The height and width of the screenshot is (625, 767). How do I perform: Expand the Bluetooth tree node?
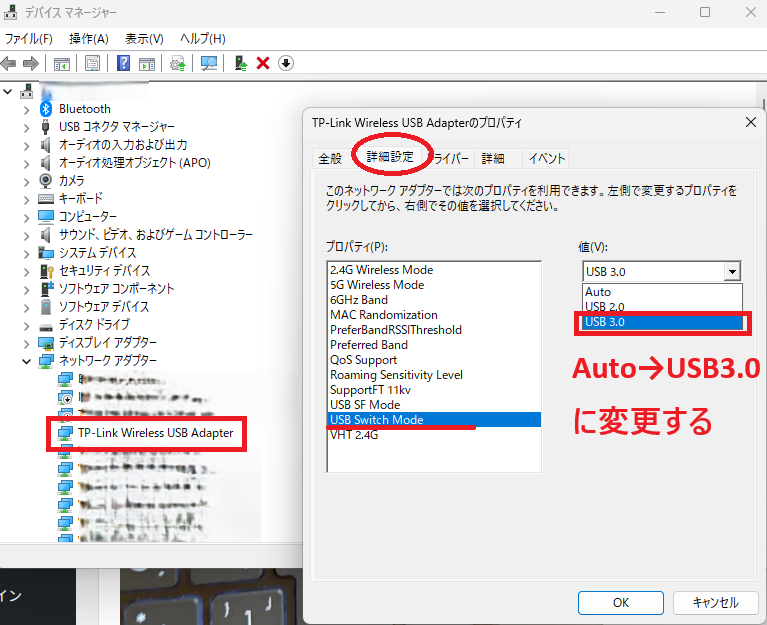coord(26,110)
